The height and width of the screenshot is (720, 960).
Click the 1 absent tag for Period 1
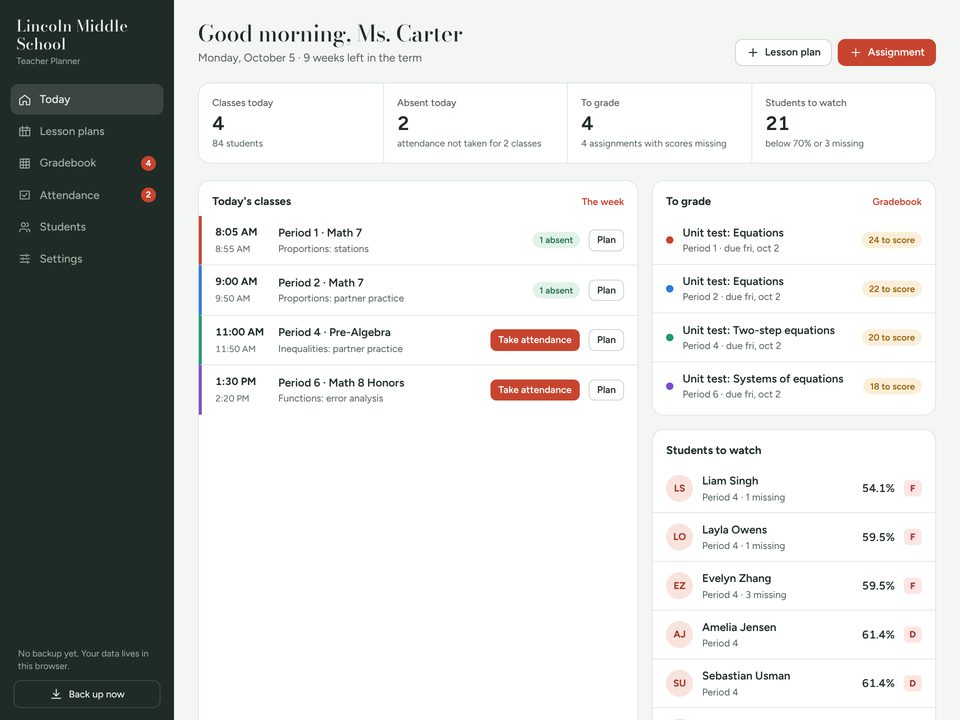click(556, 240)
